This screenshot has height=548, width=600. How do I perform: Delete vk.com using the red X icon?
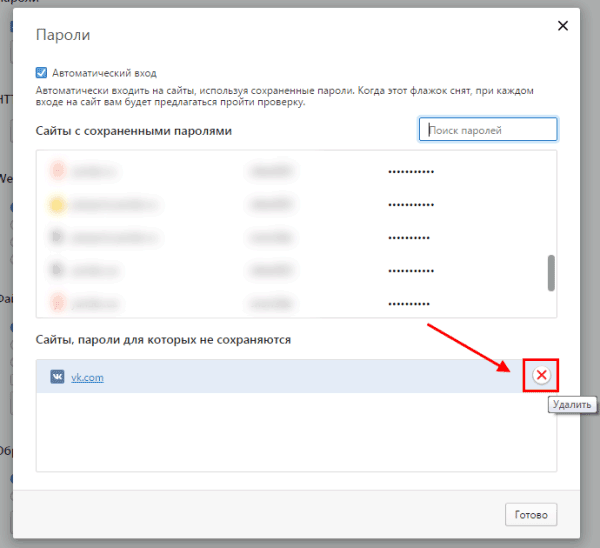(541, 375)
